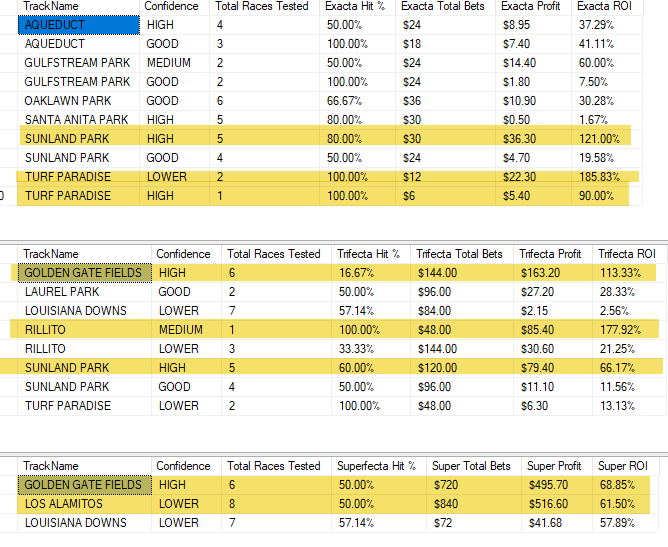The image size is (668, 547).
Task: Select the $720 Super Total Bets cell
Action: coord(474,485)
